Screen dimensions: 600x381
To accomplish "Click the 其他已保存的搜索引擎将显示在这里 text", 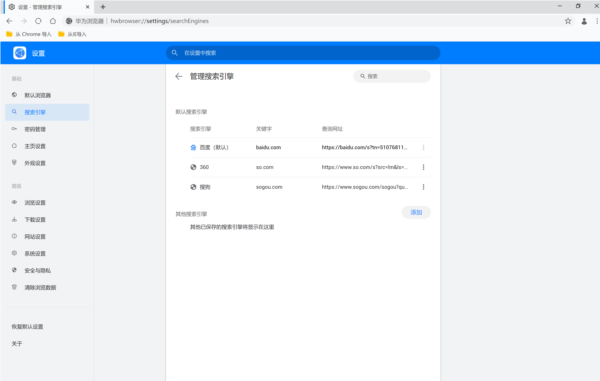I will coord(232,227).
